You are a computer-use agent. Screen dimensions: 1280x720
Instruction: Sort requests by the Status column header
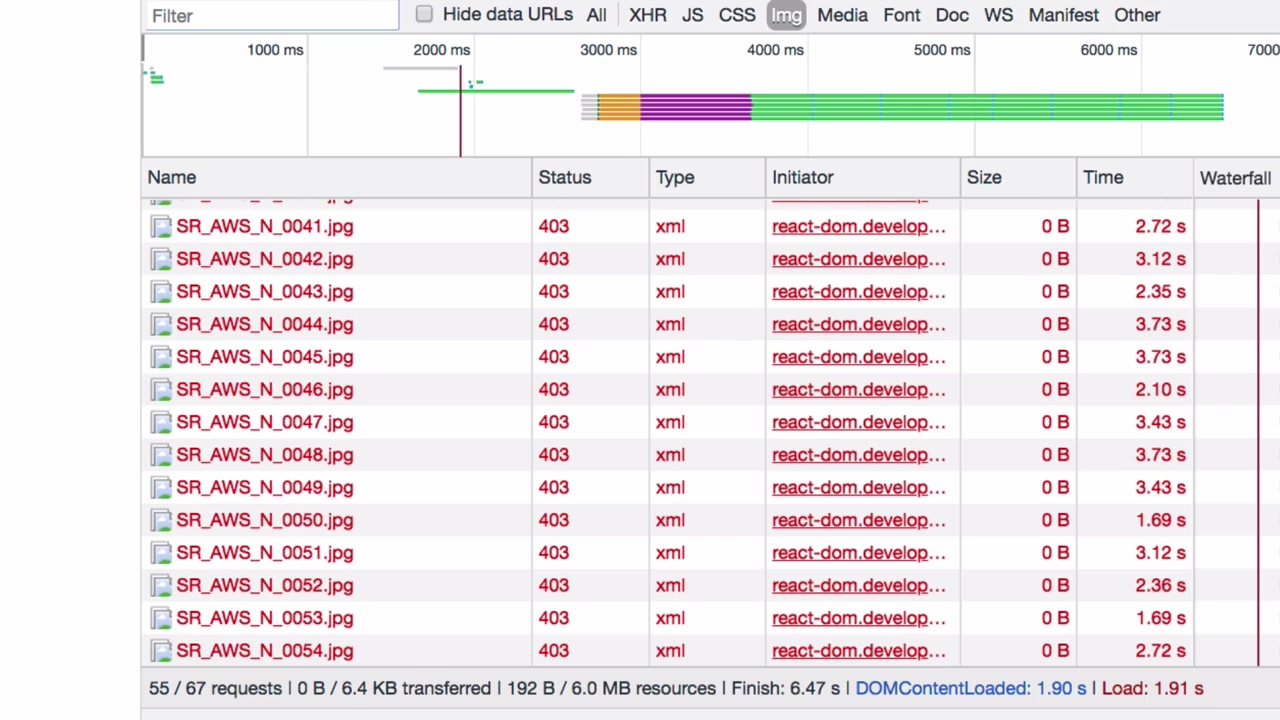[565, 177]
